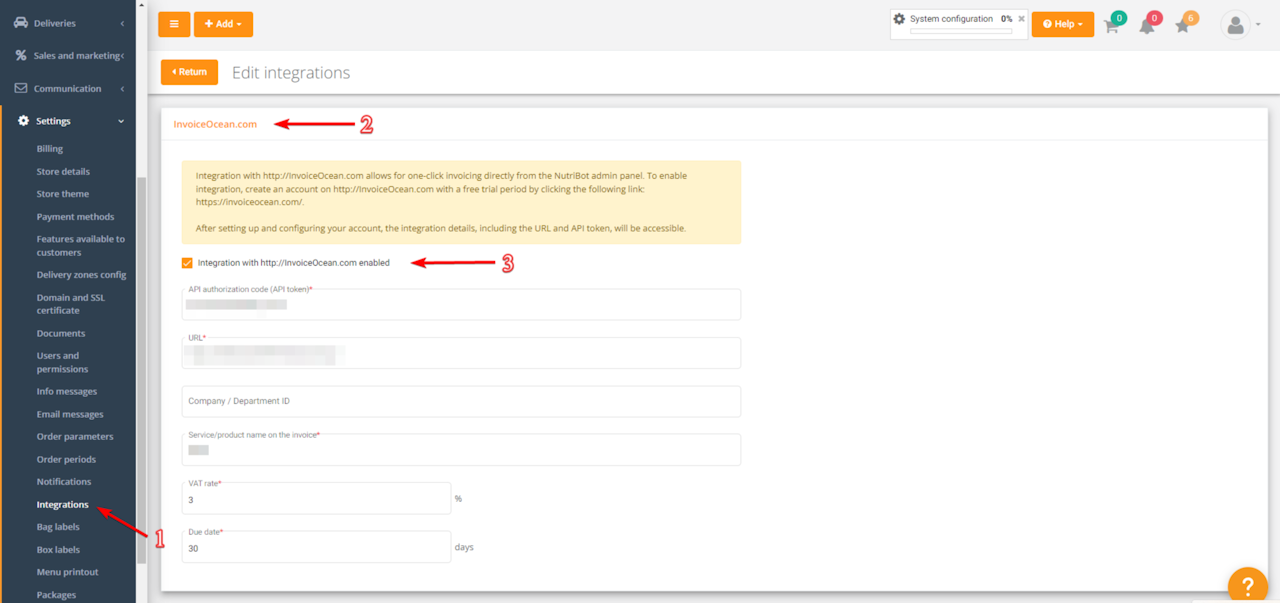Disable the InvoiceOcean.com integration checkbox

(187, 263)
